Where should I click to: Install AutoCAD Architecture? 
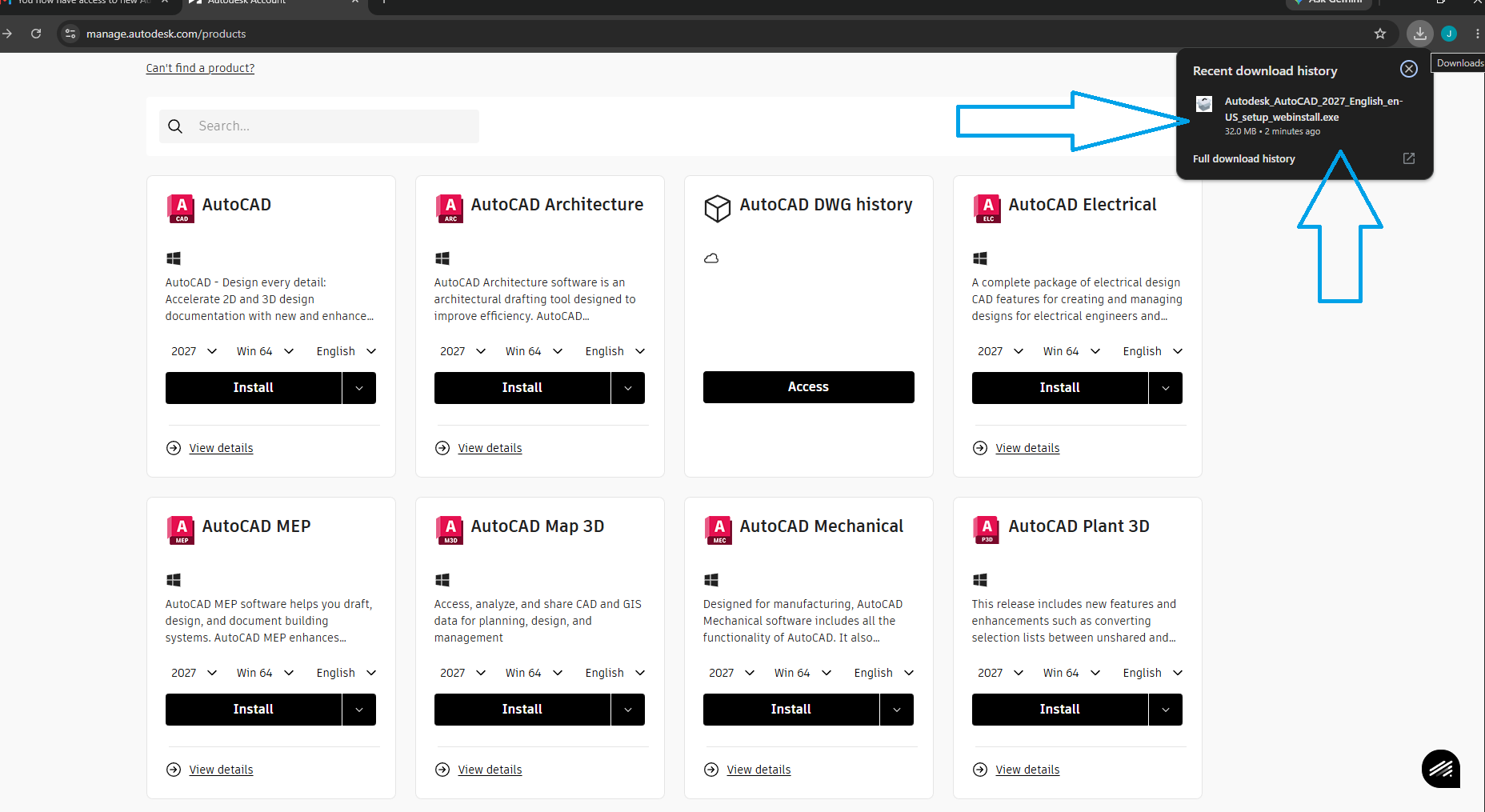click(x=522, y=388)
